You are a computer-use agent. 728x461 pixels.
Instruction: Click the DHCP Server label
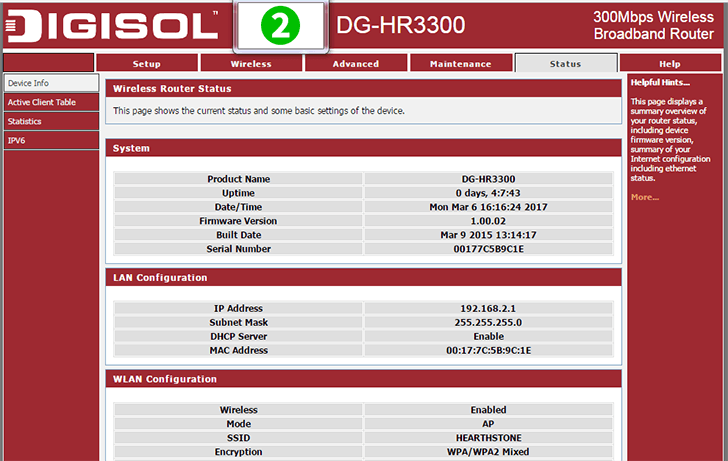[238, 336]
